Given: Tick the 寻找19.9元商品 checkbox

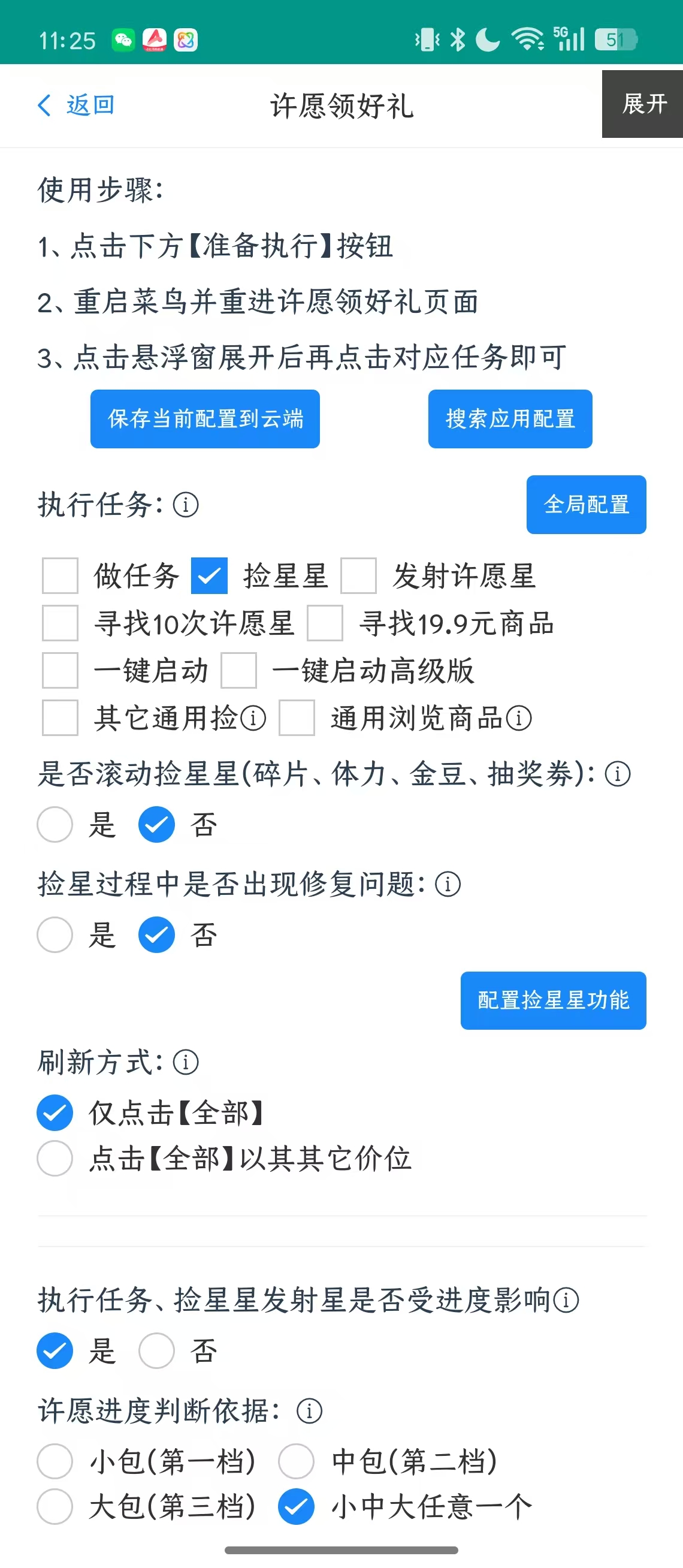Looking at the screenshot, I should [x=325, y=623].
